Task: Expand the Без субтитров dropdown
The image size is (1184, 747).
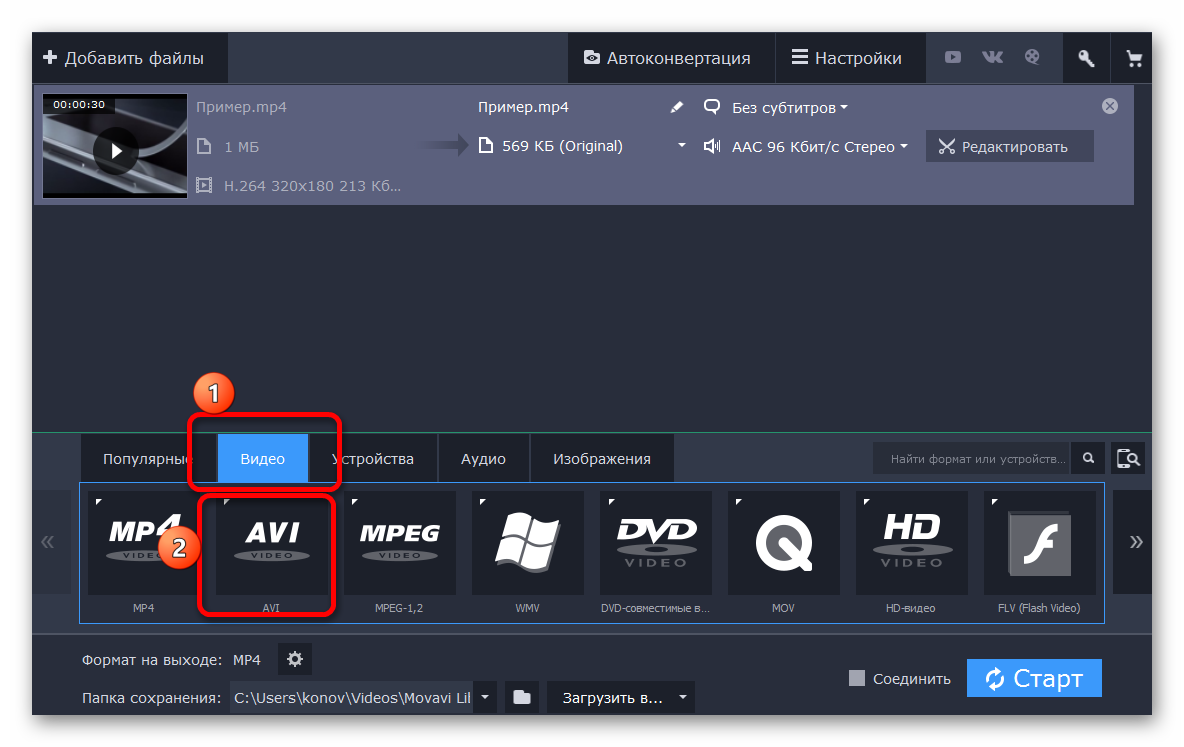Action: (776, 107)
